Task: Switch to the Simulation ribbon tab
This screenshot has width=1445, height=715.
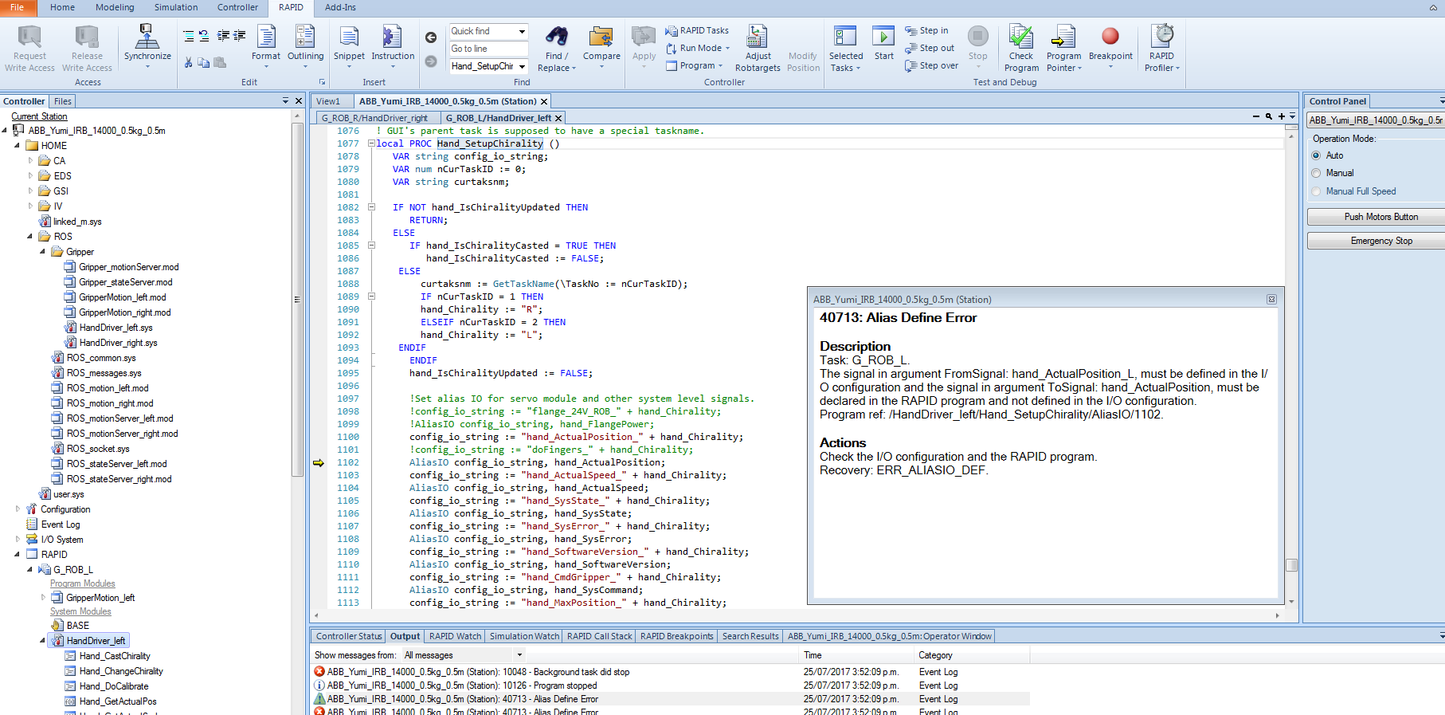Action: point(175,7)
